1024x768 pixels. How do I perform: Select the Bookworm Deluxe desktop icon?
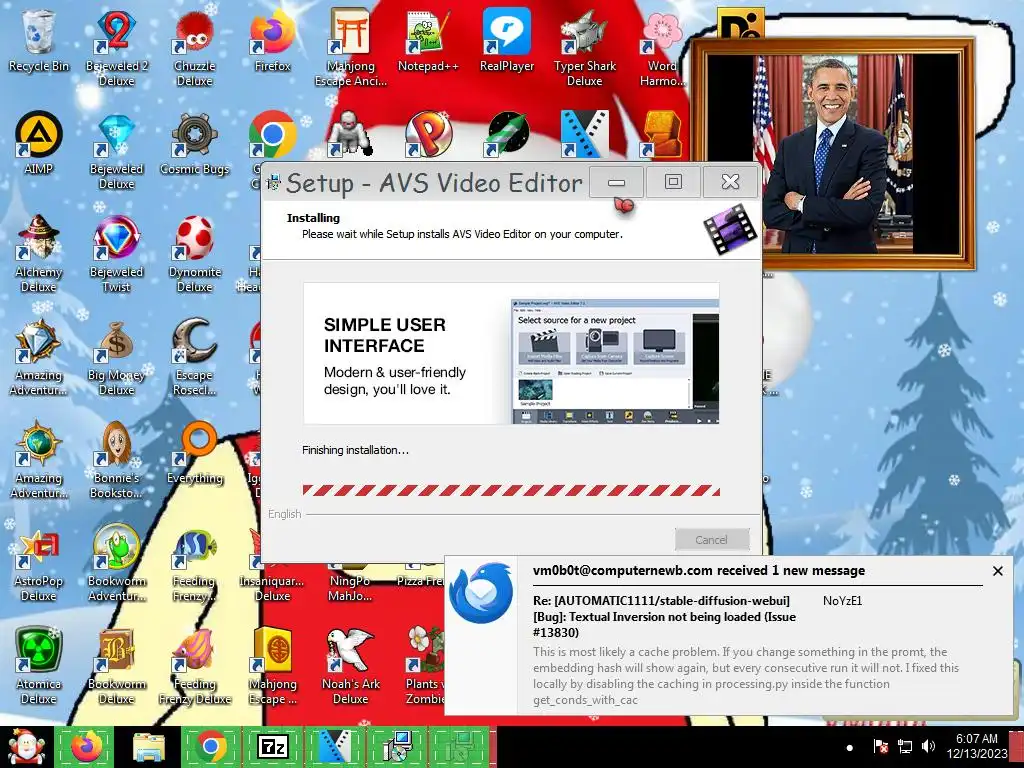point(116,666)
